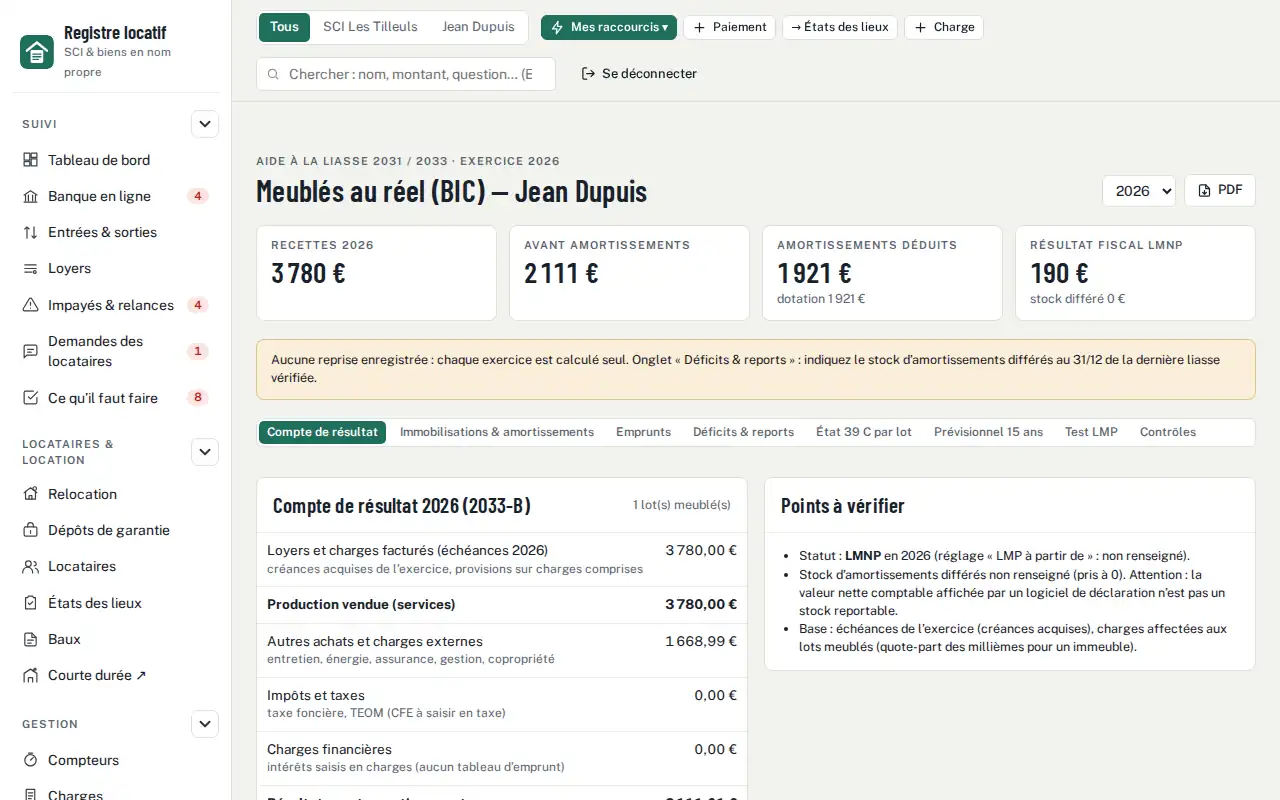Open the 2026 year dropdown
Image resolution: width=1280 pixels, height=800 pixels.
pos(1139,191)
